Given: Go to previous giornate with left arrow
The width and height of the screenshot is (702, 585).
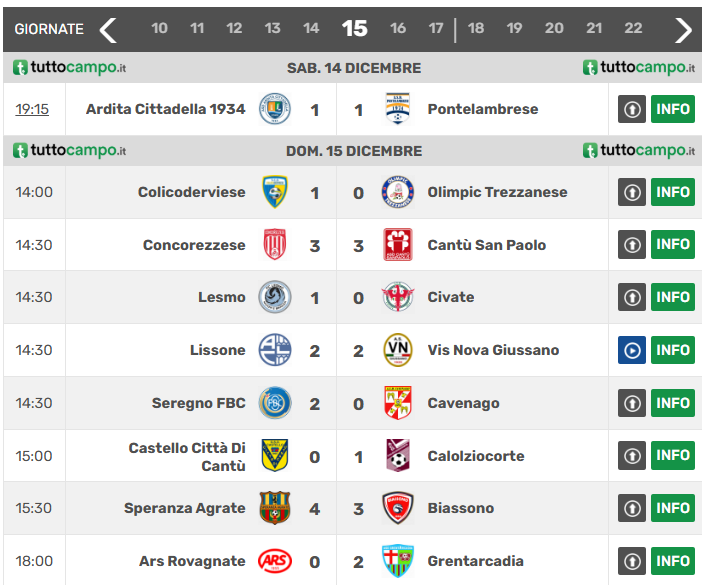Looking at the screenshot, I should point(108,29).
